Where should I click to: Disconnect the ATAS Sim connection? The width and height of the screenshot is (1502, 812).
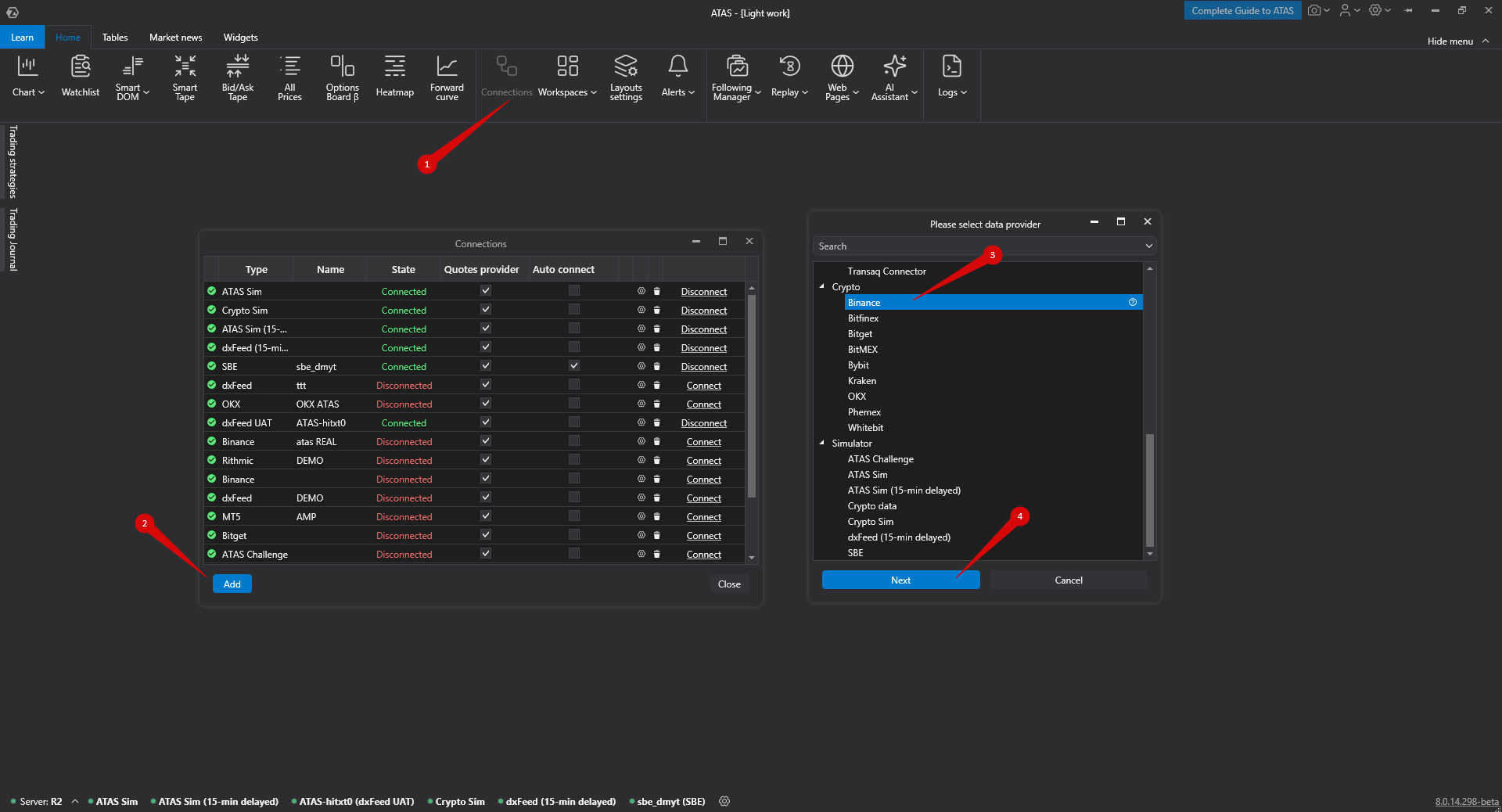[704, 291]
